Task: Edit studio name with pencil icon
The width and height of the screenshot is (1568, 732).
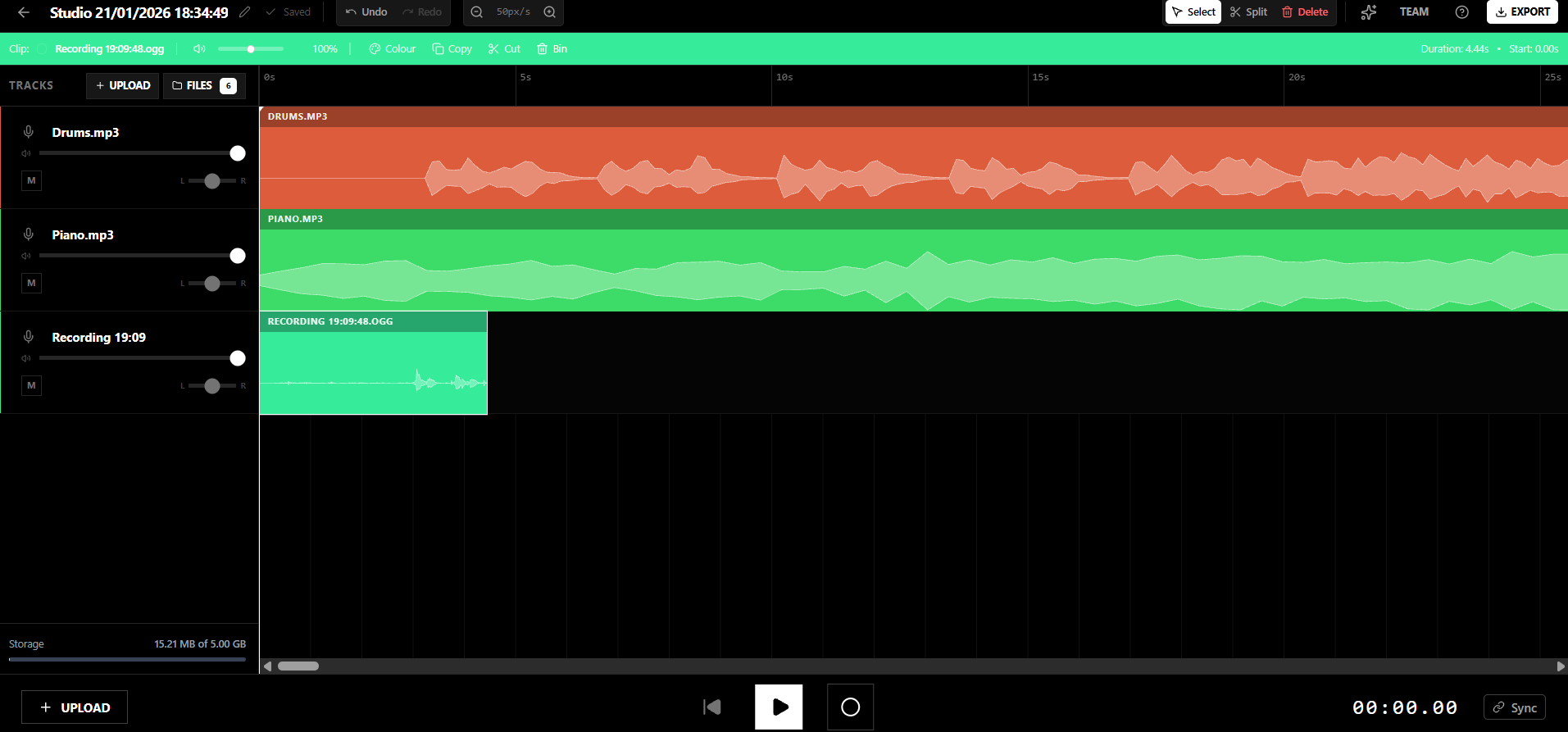Action: click(x=244, y=12)
